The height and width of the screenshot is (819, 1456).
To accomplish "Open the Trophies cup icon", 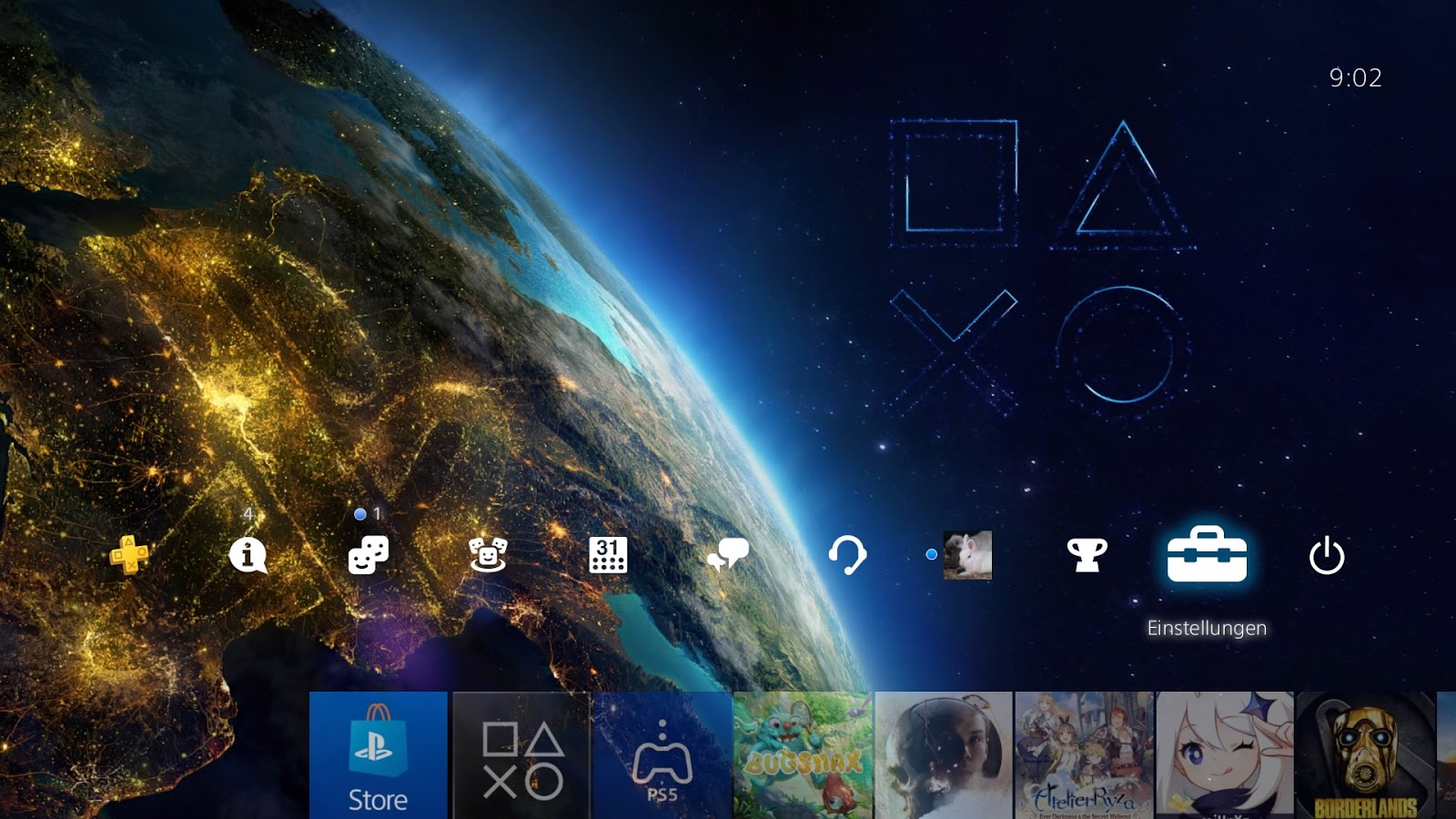I will [1087, 555].
